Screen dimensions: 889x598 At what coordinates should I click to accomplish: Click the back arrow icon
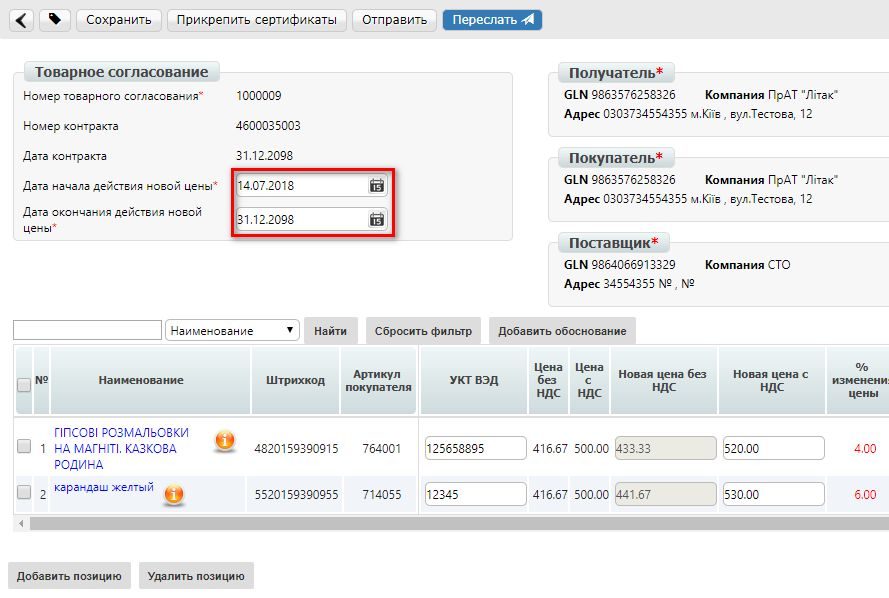point(21,20)
